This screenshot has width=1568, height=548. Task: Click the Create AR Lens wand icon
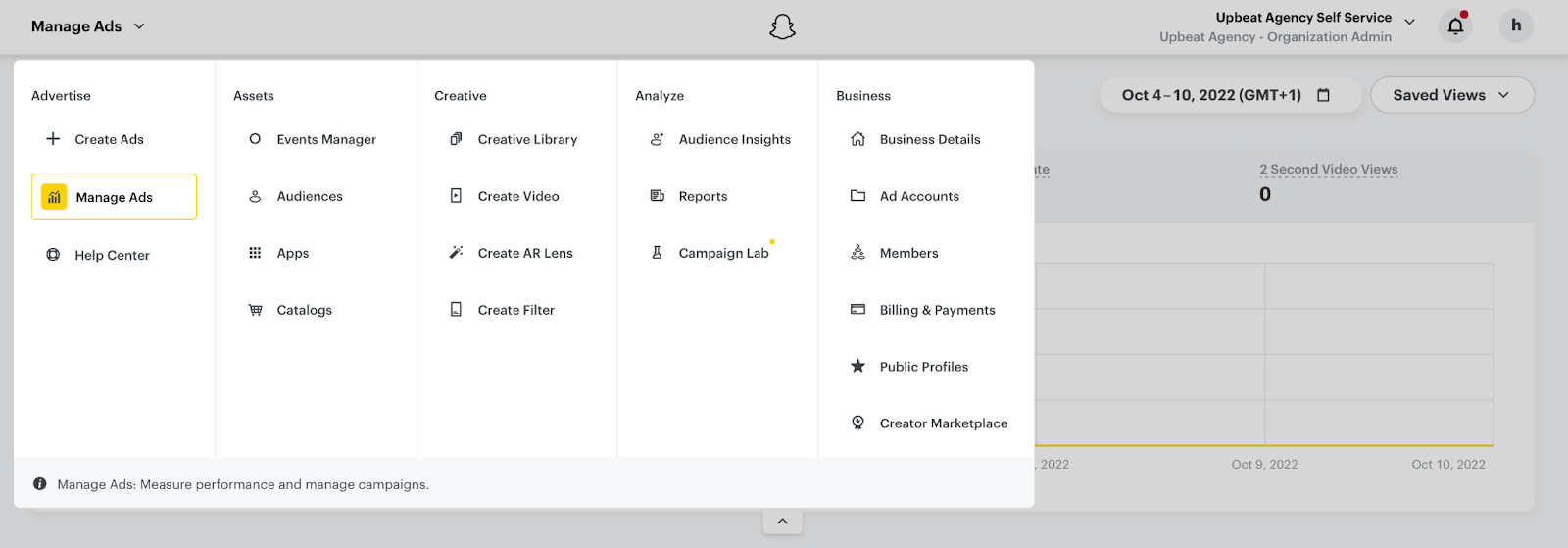coord(456,253)
